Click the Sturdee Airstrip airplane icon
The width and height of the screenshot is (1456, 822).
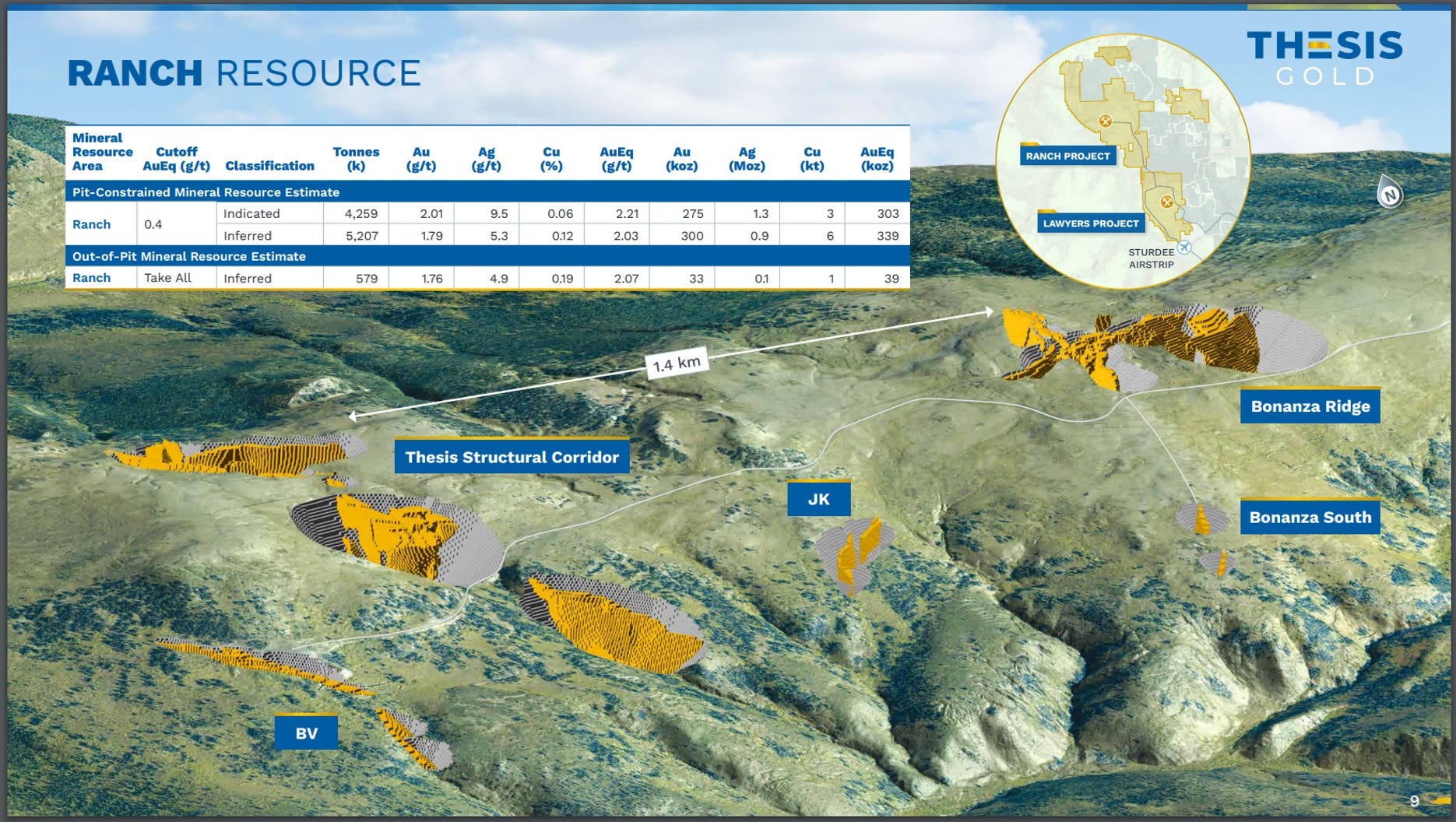point(1184,248)
